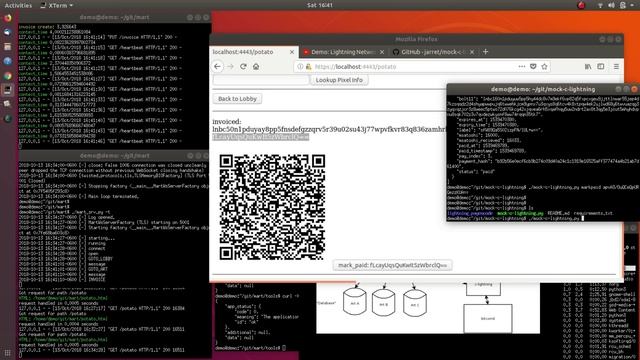Save page to Pocket

coord(533,67)
